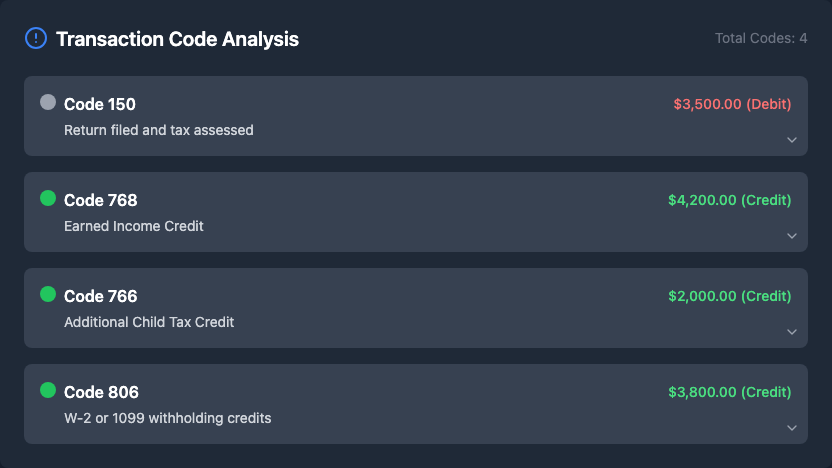832x468 pixels.
Task: Click the Code 766 label
Action: pyautogui.click(x=101, y=296)
